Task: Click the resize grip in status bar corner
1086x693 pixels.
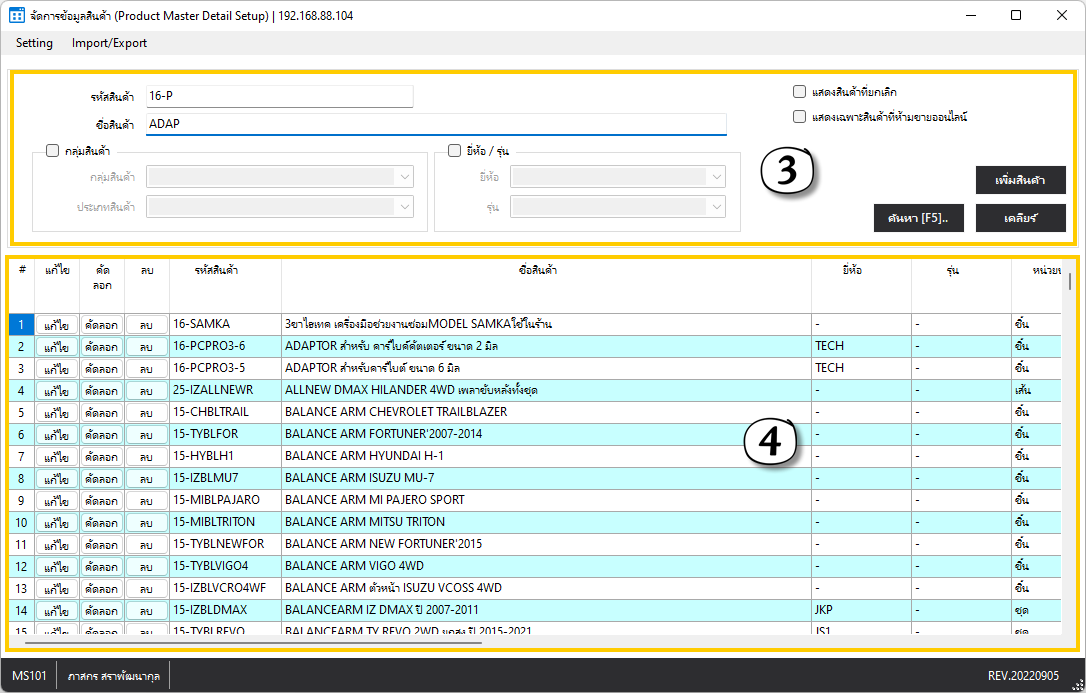Action: [1076, 683]
